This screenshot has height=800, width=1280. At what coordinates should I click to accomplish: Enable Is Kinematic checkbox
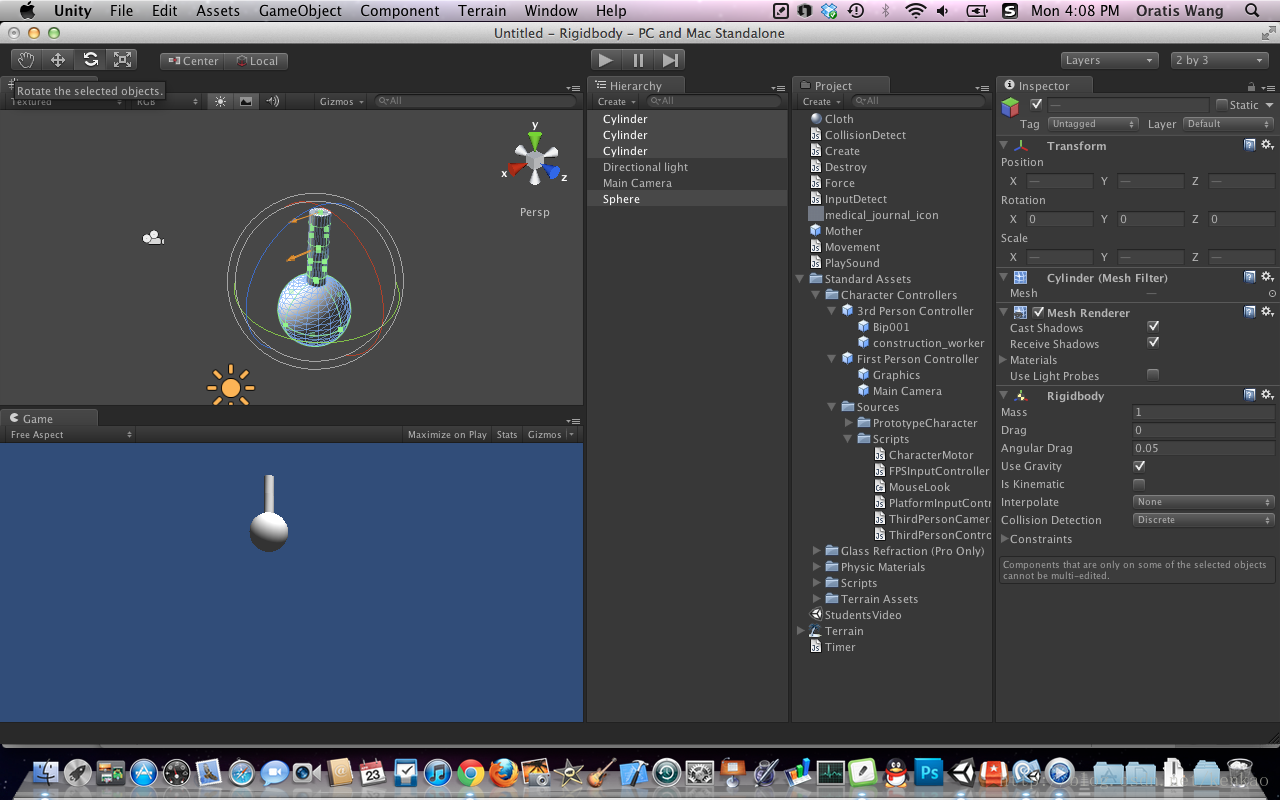[x=1139, y=484]
